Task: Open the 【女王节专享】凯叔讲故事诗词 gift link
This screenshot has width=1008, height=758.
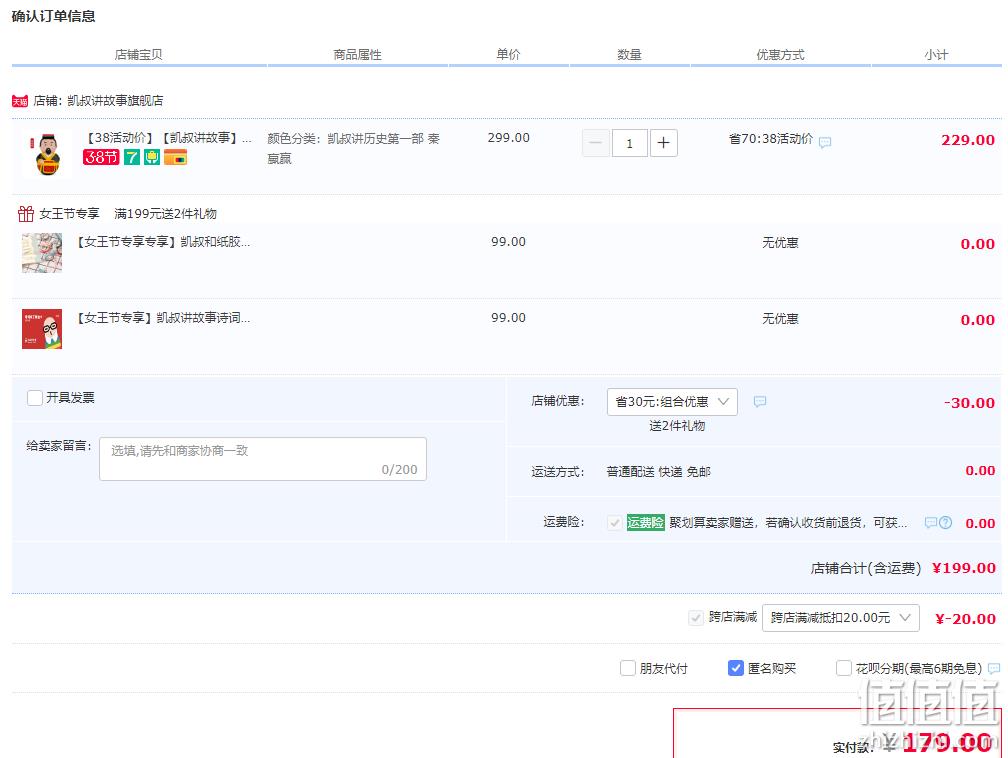Action: [163, 318]
